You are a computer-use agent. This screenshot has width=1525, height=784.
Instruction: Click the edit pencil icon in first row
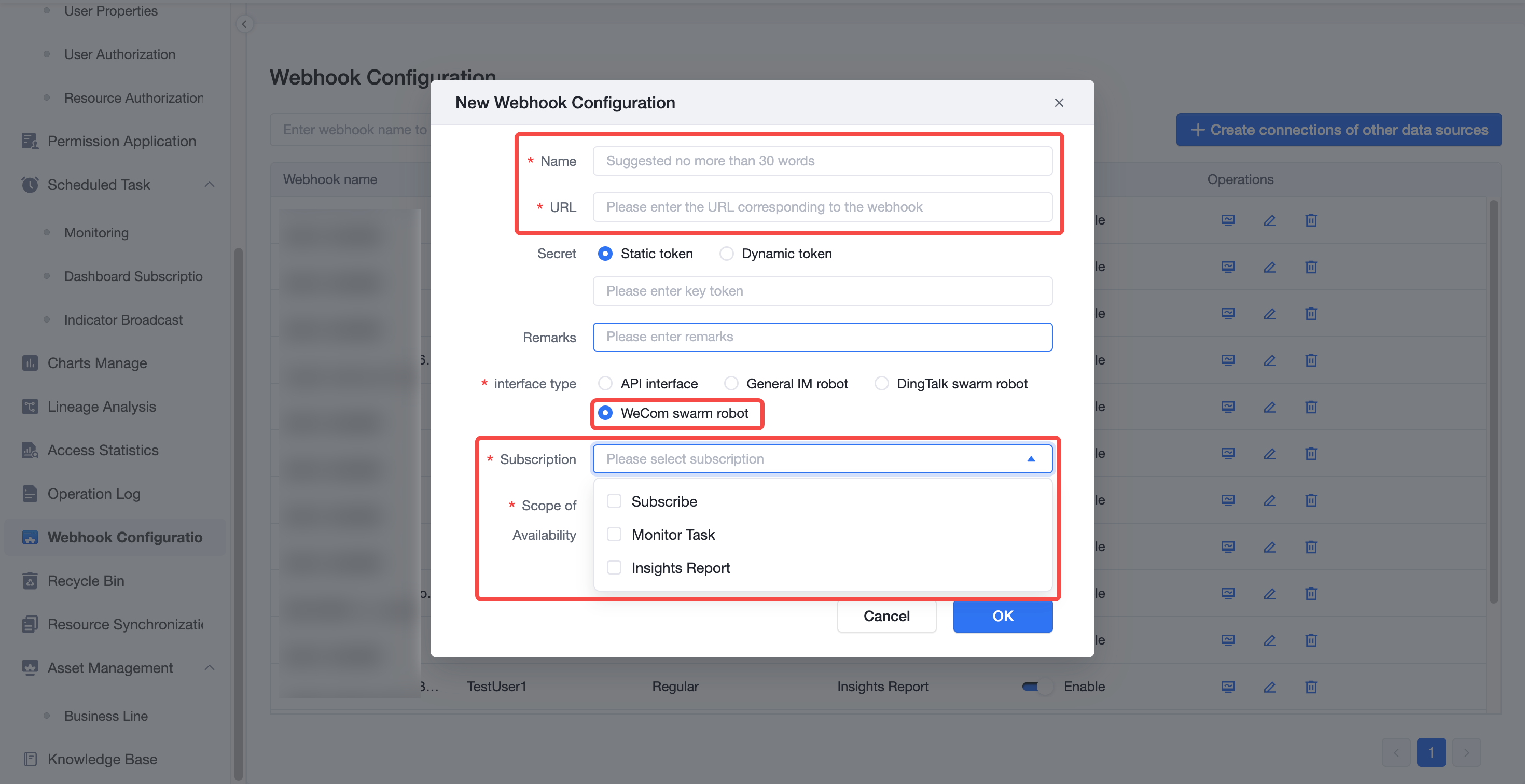click(1269, 220)
